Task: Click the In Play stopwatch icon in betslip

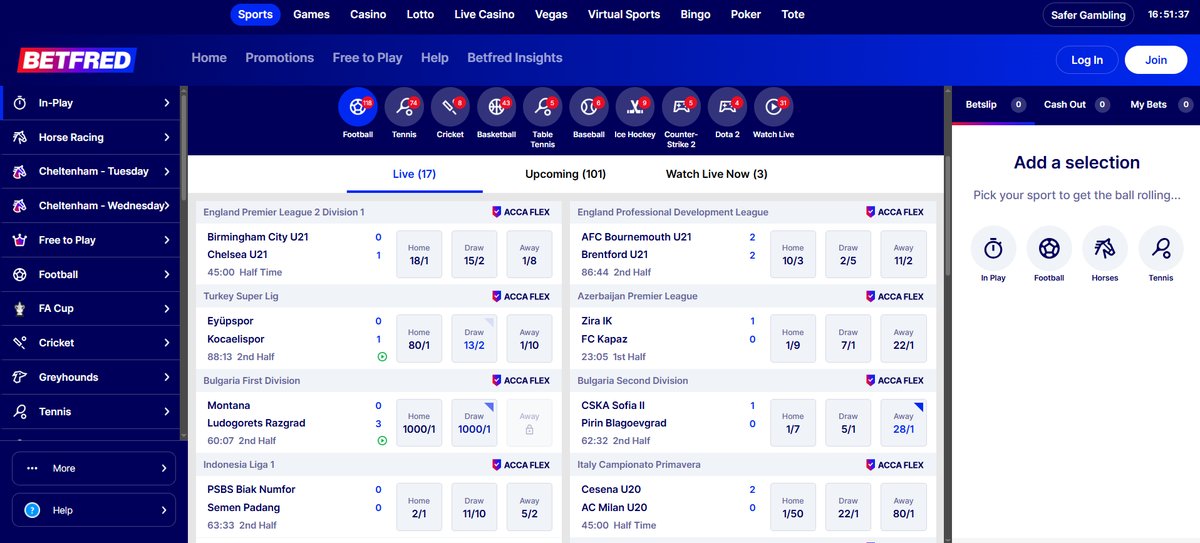Action: point(993,247)
